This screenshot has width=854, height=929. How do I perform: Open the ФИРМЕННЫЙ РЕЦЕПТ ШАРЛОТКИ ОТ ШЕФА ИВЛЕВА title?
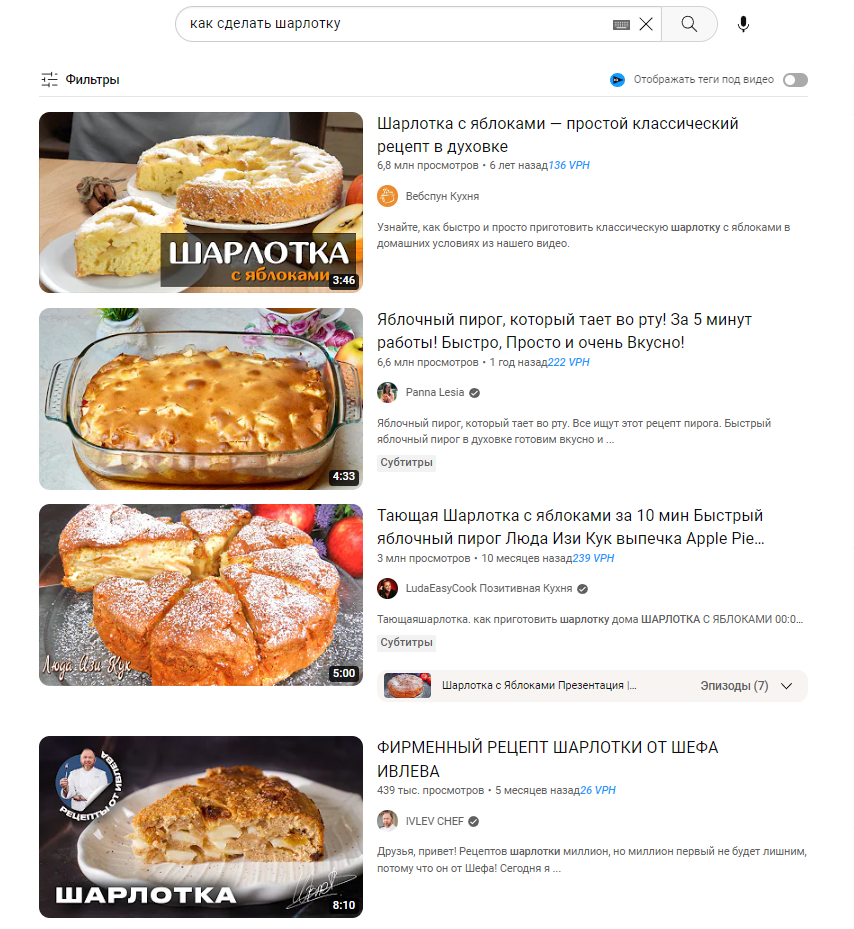pyautogui.click(x=547, y=759)
